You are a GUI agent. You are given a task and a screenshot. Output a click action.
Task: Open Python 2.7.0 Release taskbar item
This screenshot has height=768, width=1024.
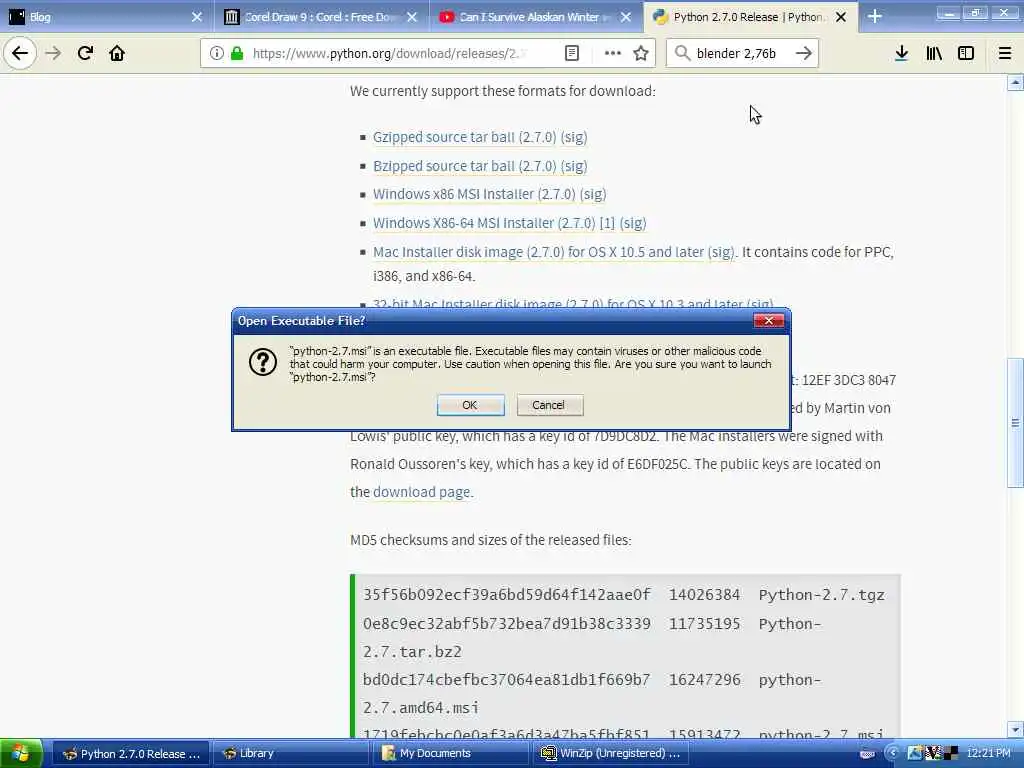coord(131,754)
